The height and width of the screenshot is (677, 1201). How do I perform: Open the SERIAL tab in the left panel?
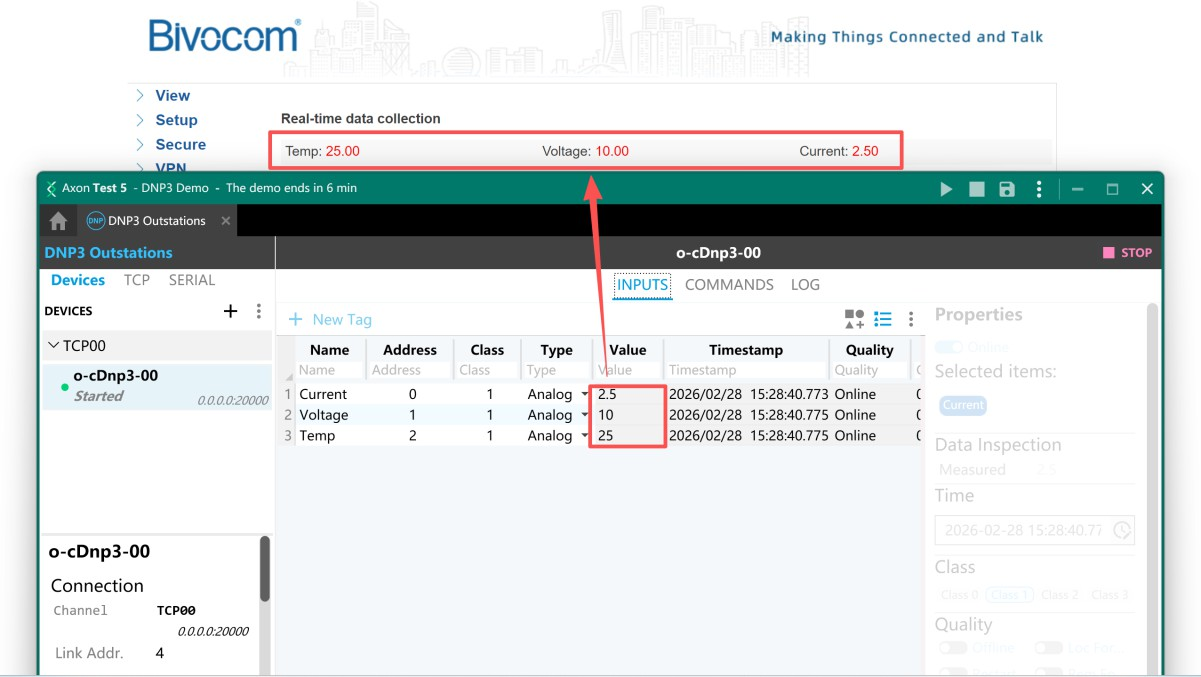tap(191, 280)
